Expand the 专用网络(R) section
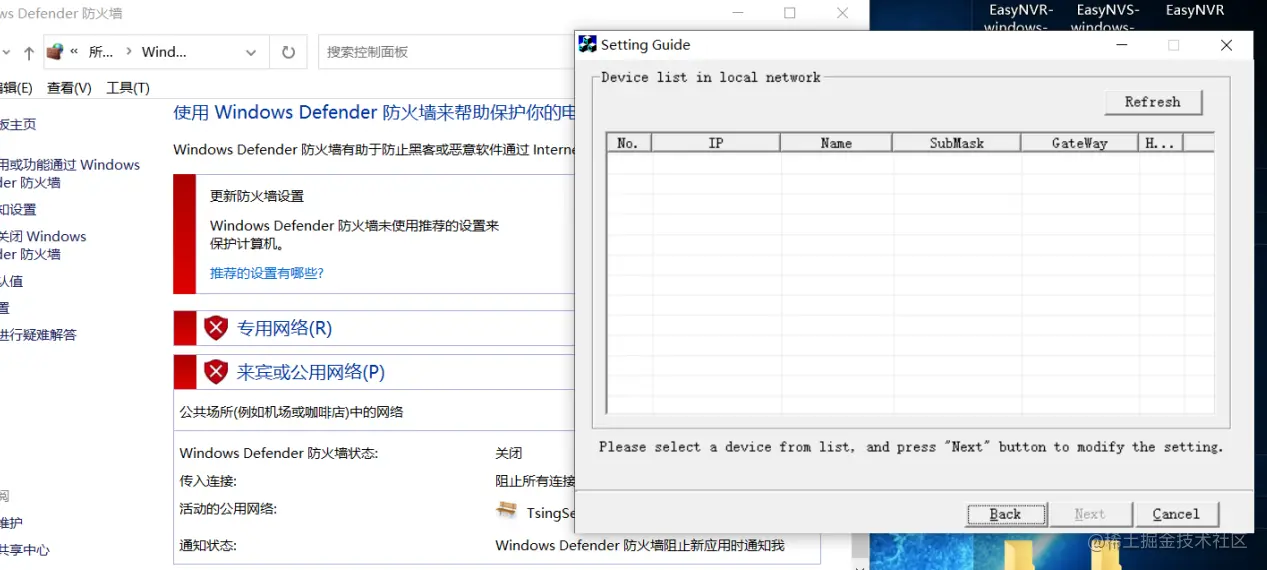Image resolution: width=1267 pixels, height=570 pixels. 284,328
